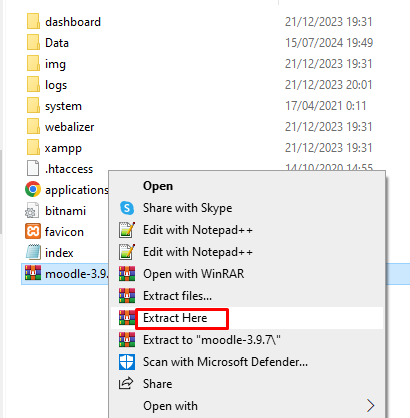The height and width of the screenshot is (418, 410).
Task: Click the Microsoft Defender shield icon
Action: (x=127, y=362)
